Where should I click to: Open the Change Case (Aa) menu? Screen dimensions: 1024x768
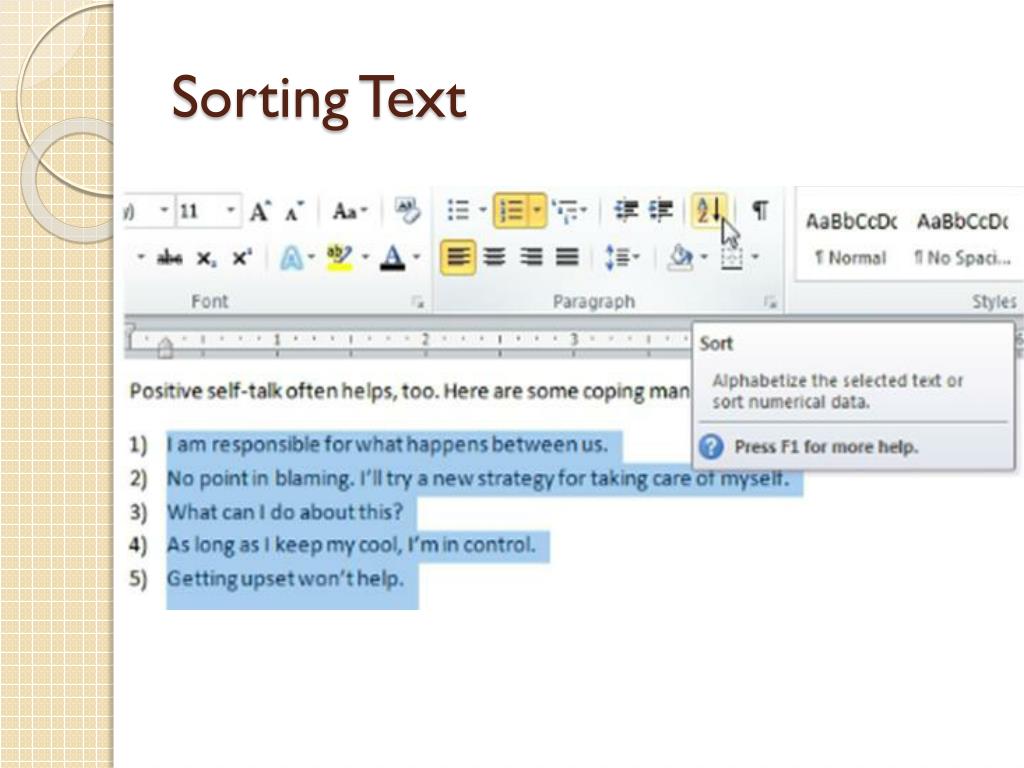click(x=349, y=211)
